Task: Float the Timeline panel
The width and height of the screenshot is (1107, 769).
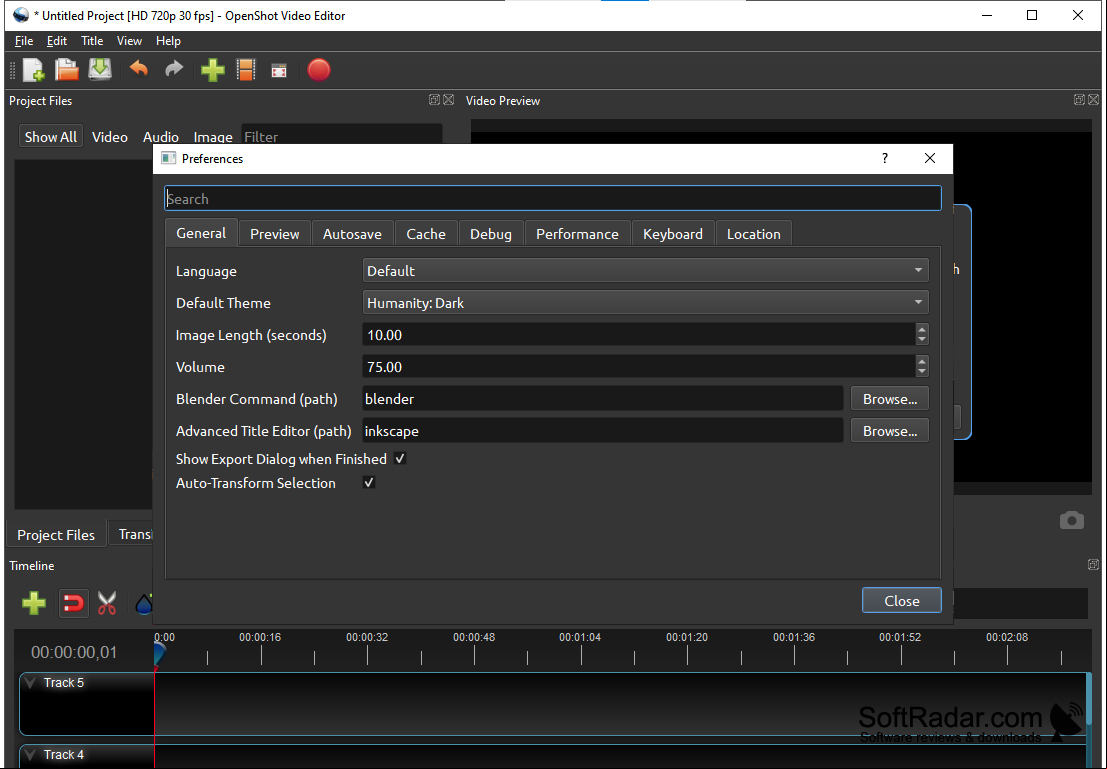Action: click(1094, 565)
